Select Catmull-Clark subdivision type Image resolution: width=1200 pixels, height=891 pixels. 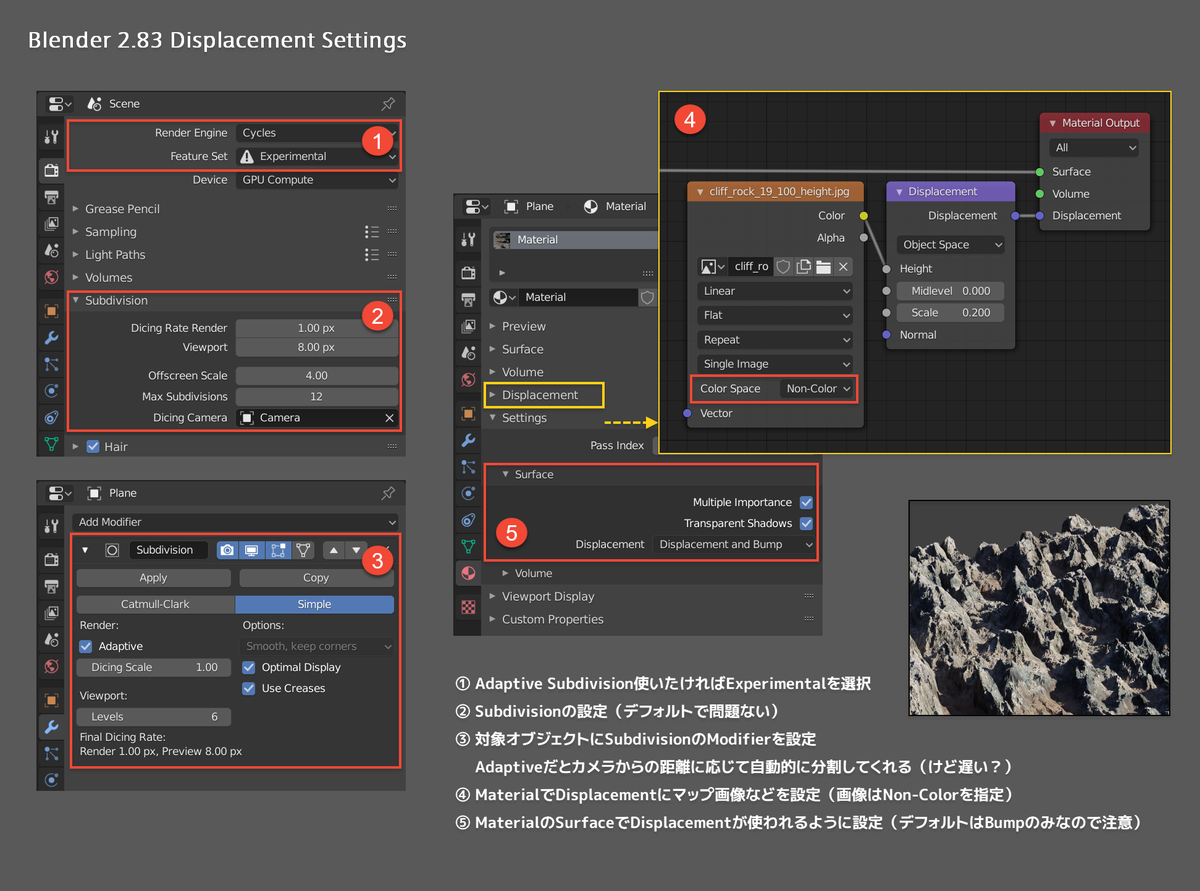point(155,604)
